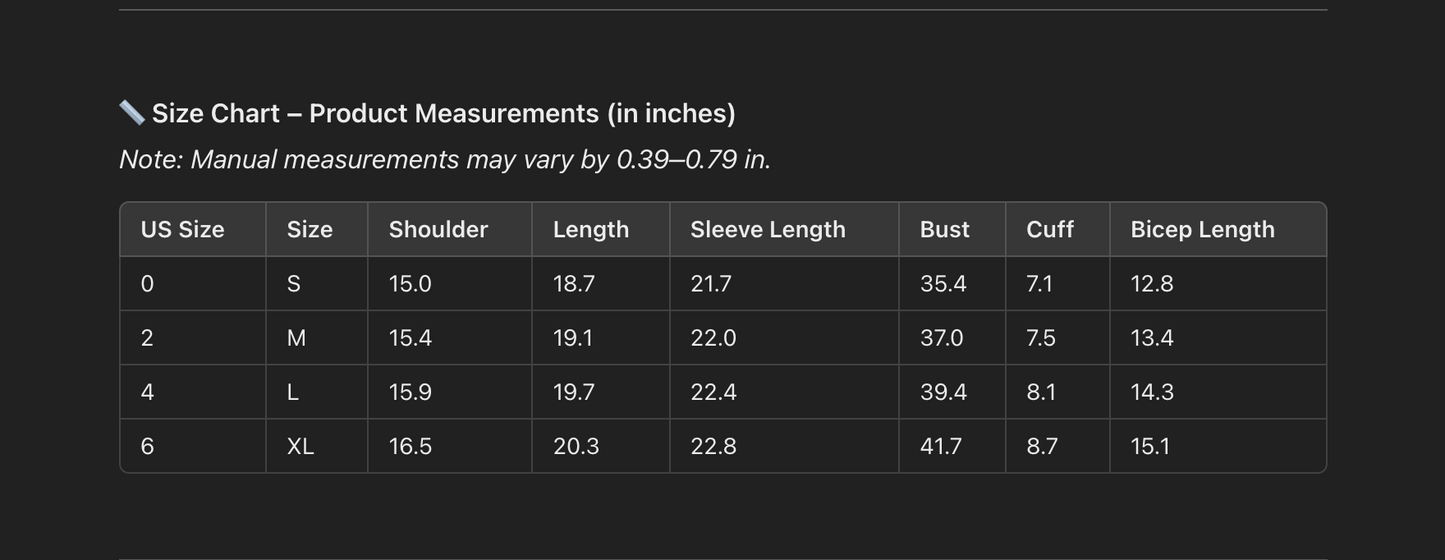Click the Sleeve Length column header
1445x560 pixels.
pos(767,229)
